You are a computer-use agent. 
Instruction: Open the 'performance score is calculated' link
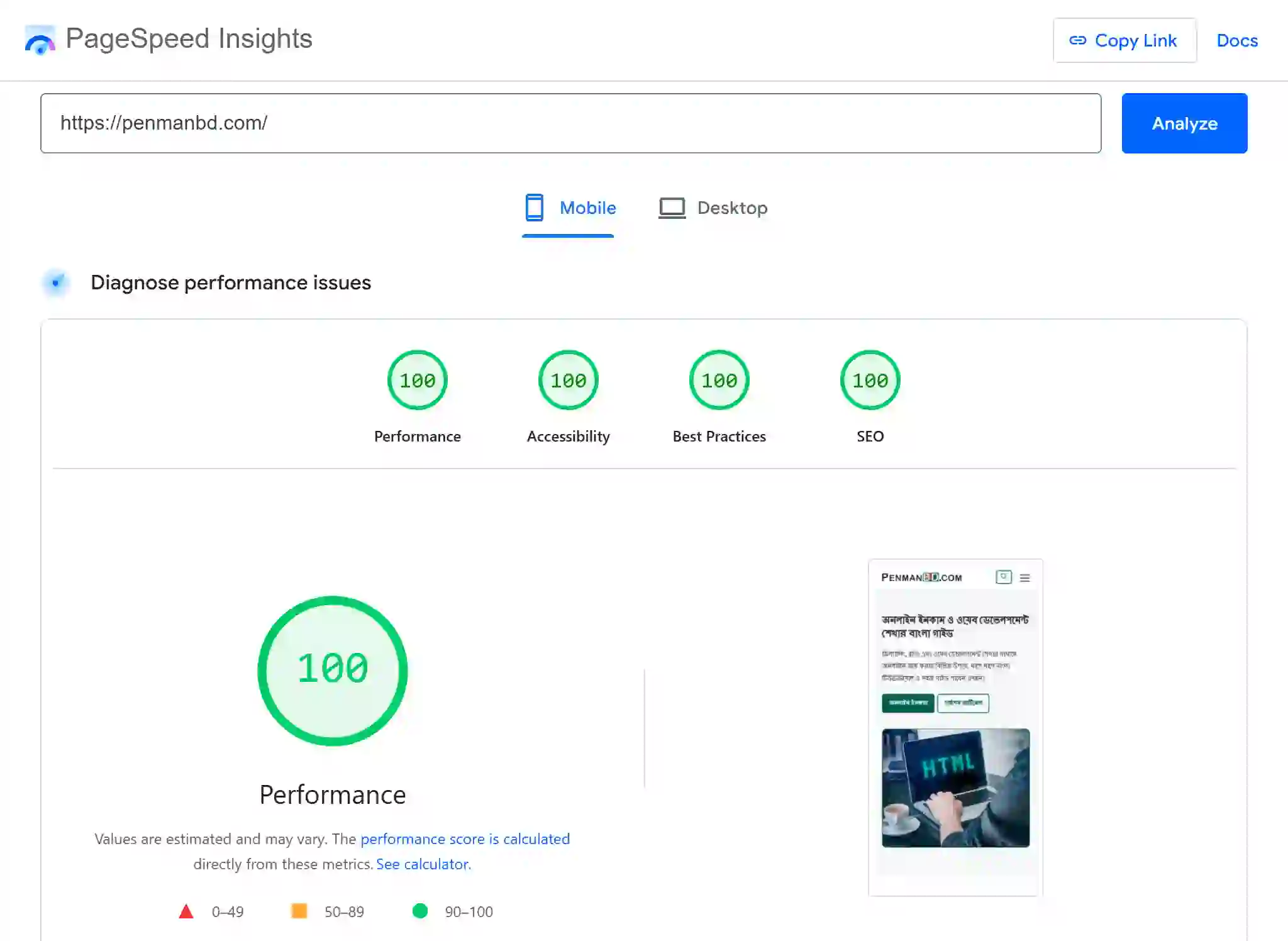[x=465, y=838]
